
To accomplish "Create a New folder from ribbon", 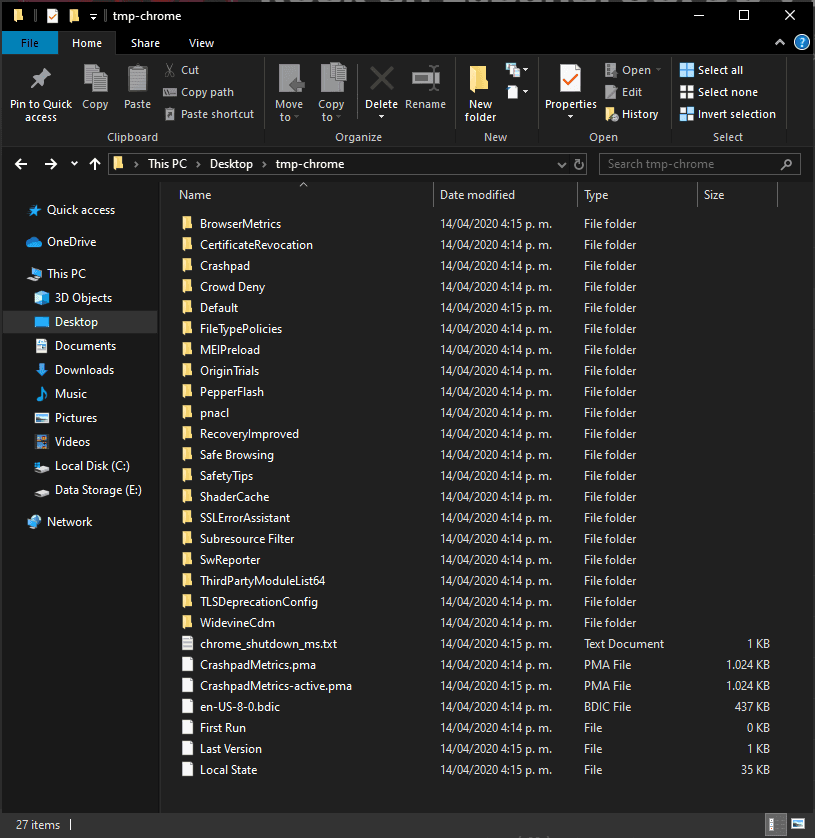I will (480, 90).
